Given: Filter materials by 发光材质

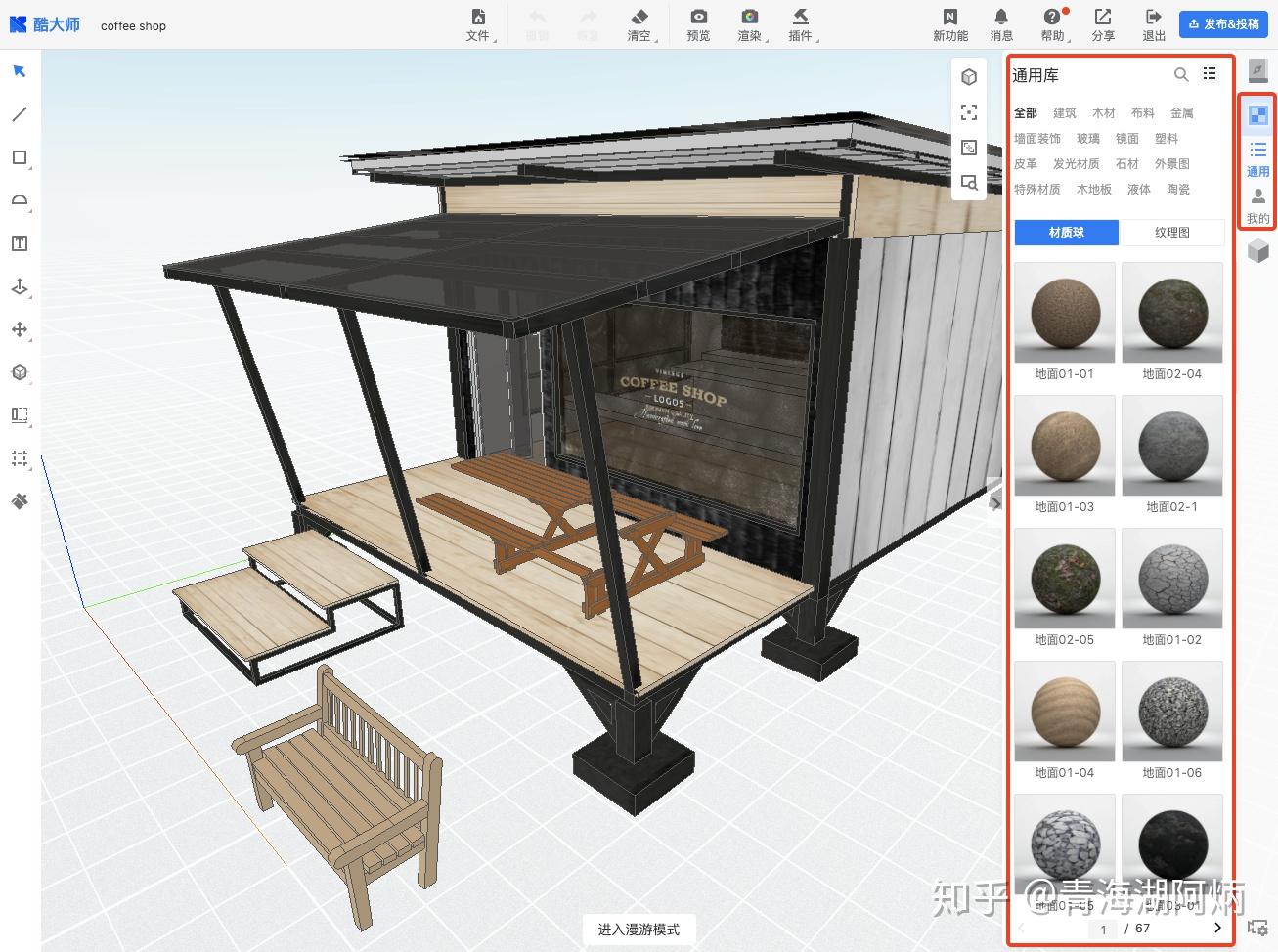Looking at the screenshot, I should coord(1077,164).
